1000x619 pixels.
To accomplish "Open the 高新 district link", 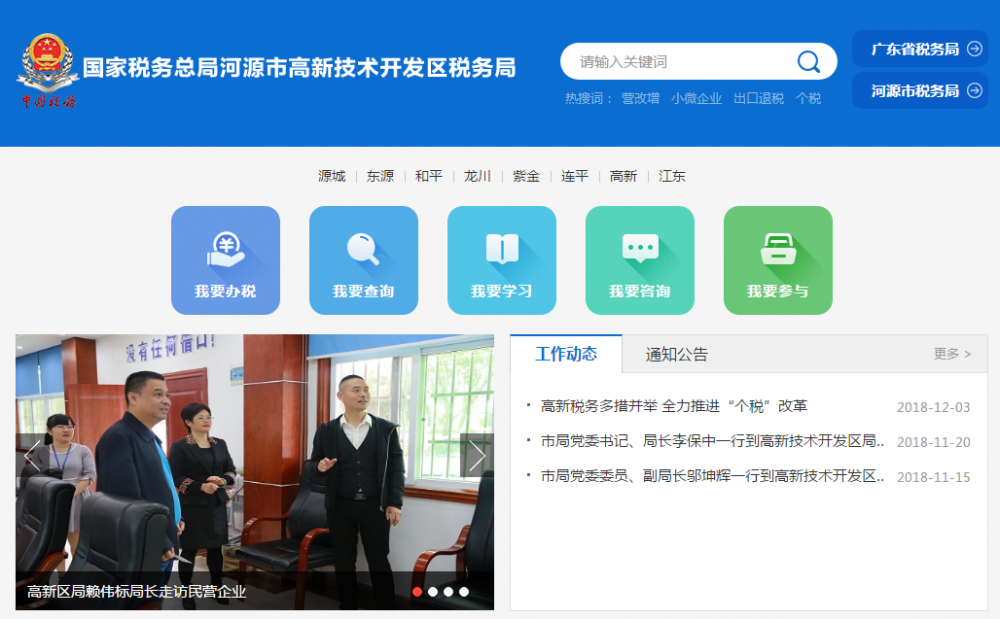I will [623, 175].
